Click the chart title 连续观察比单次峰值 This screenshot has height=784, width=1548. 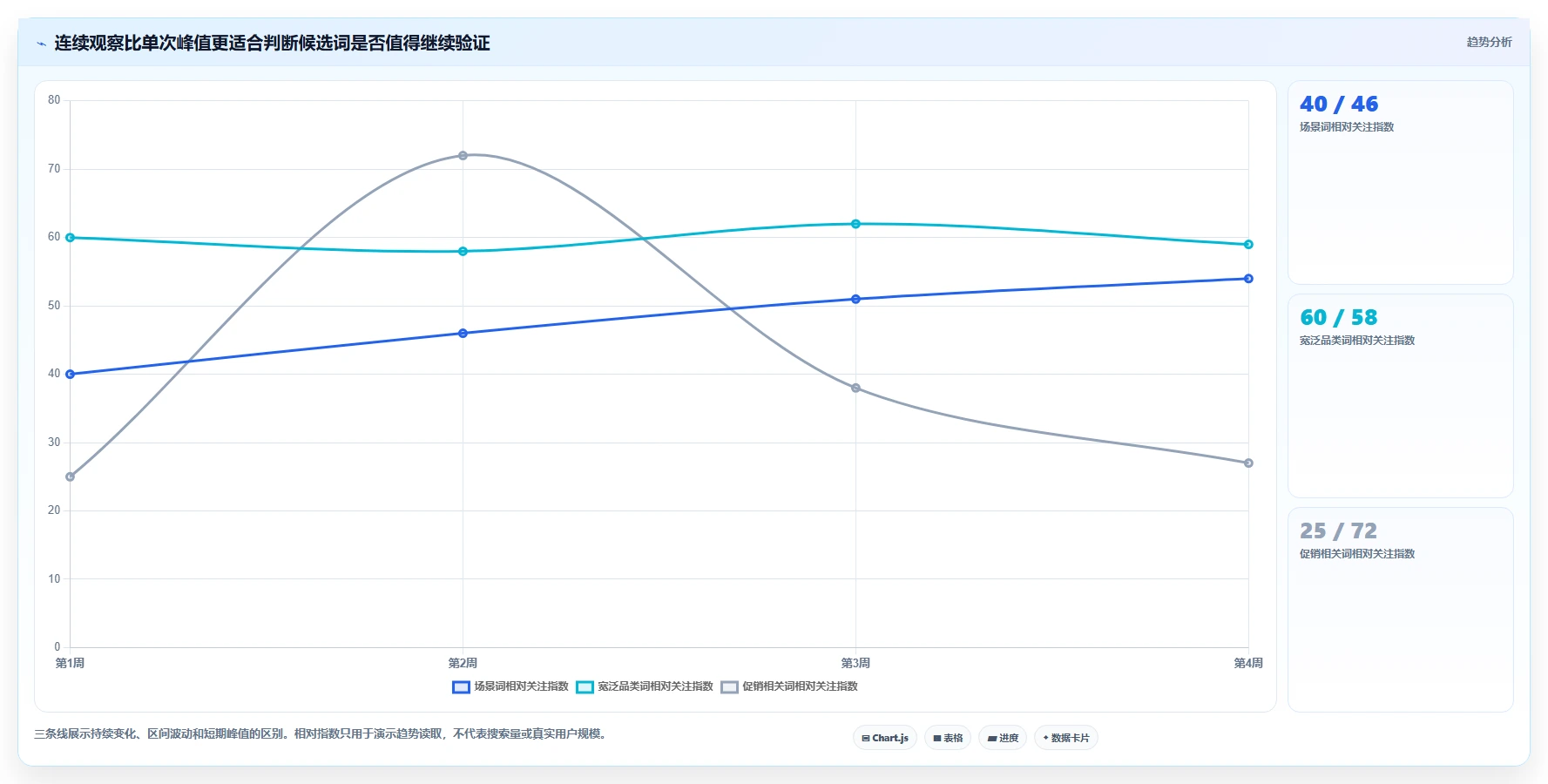coord(272,43)
